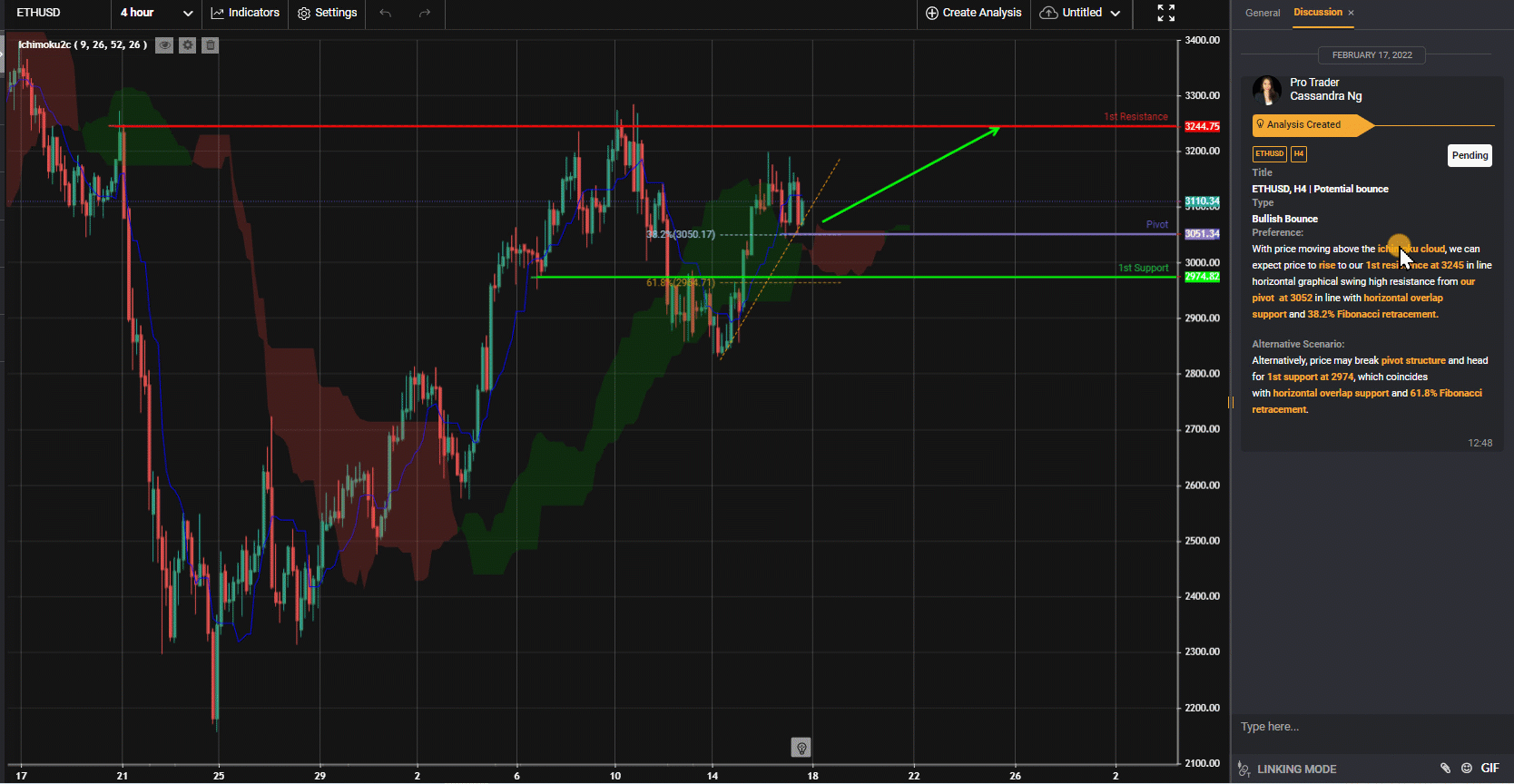The width and height of the screenshot is (1514, 784).
Task: Click the Pivot price label 3051.34
Action: pos(1202,234)
